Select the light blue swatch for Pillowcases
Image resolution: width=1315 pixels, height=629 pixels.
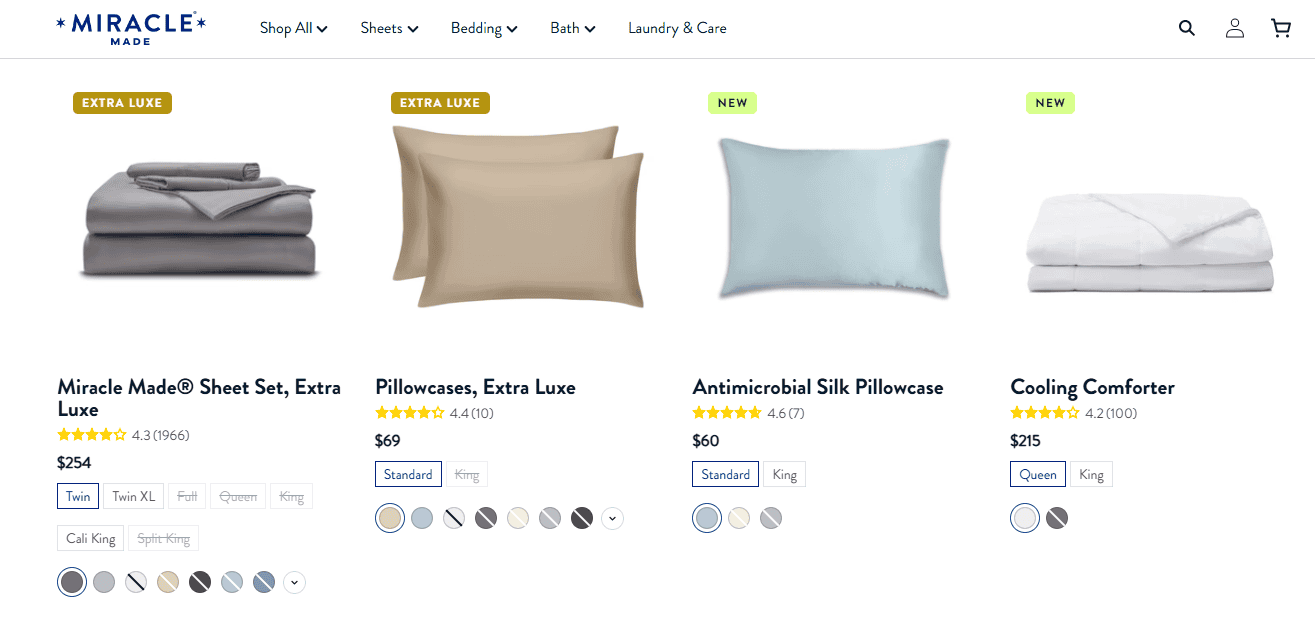click(x=422, y=518)
